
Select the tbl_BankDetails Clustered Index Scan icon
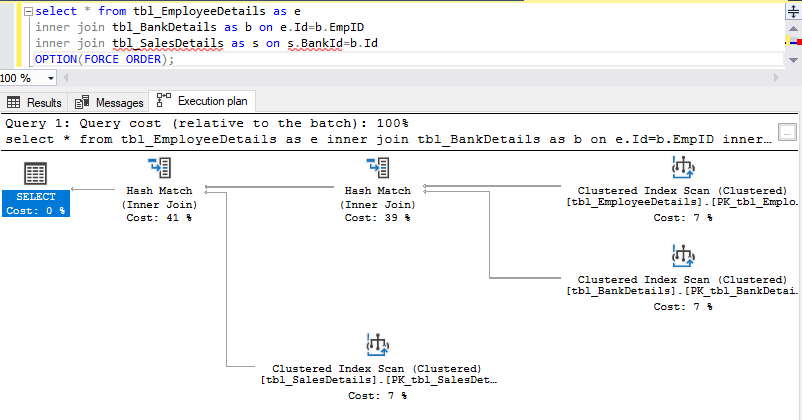point(683,256)
